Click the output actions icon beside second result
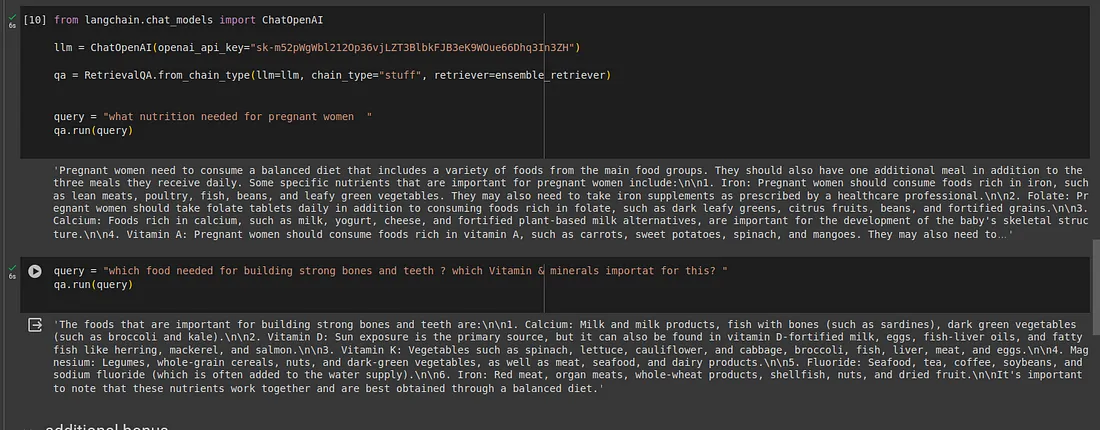1100x430 pixels. (34, 325)
